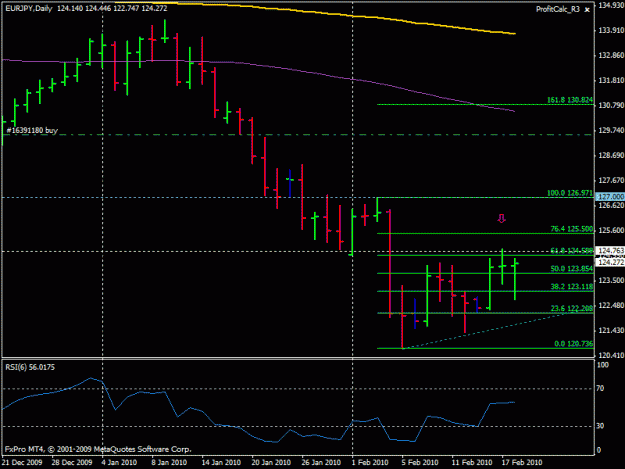Click the FxPro MT4 copyright text

point(98,449)
